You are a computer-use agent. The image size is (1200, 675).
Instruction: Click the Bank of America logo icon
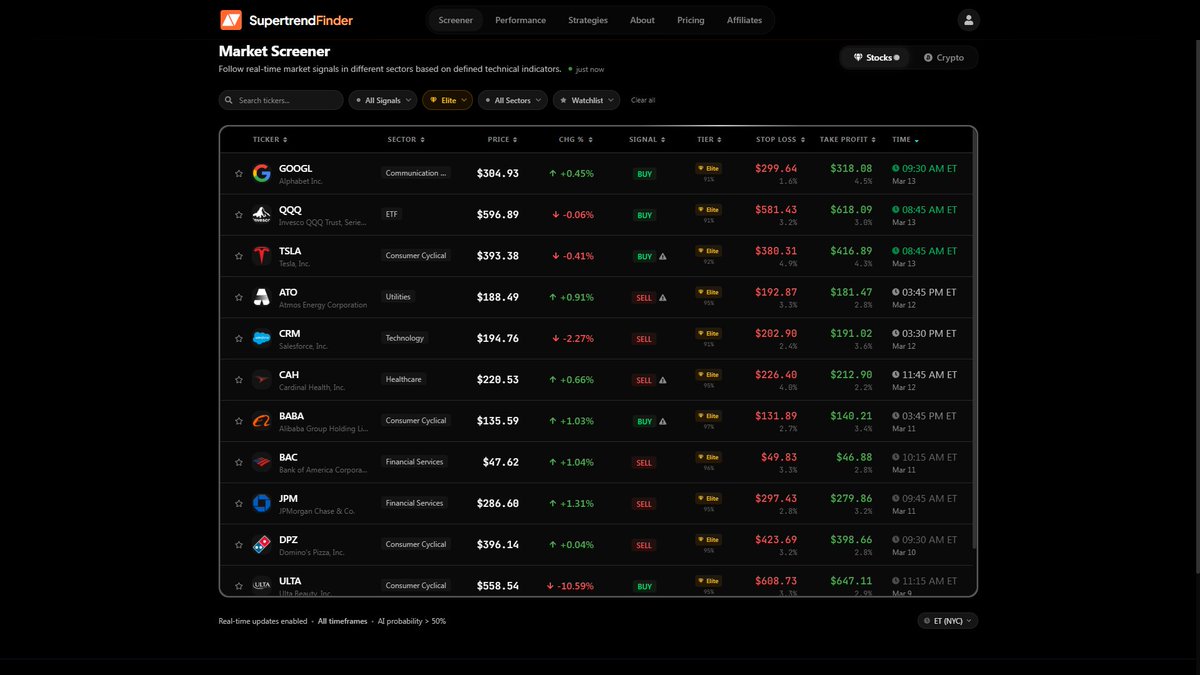click(x=262, y=462)
